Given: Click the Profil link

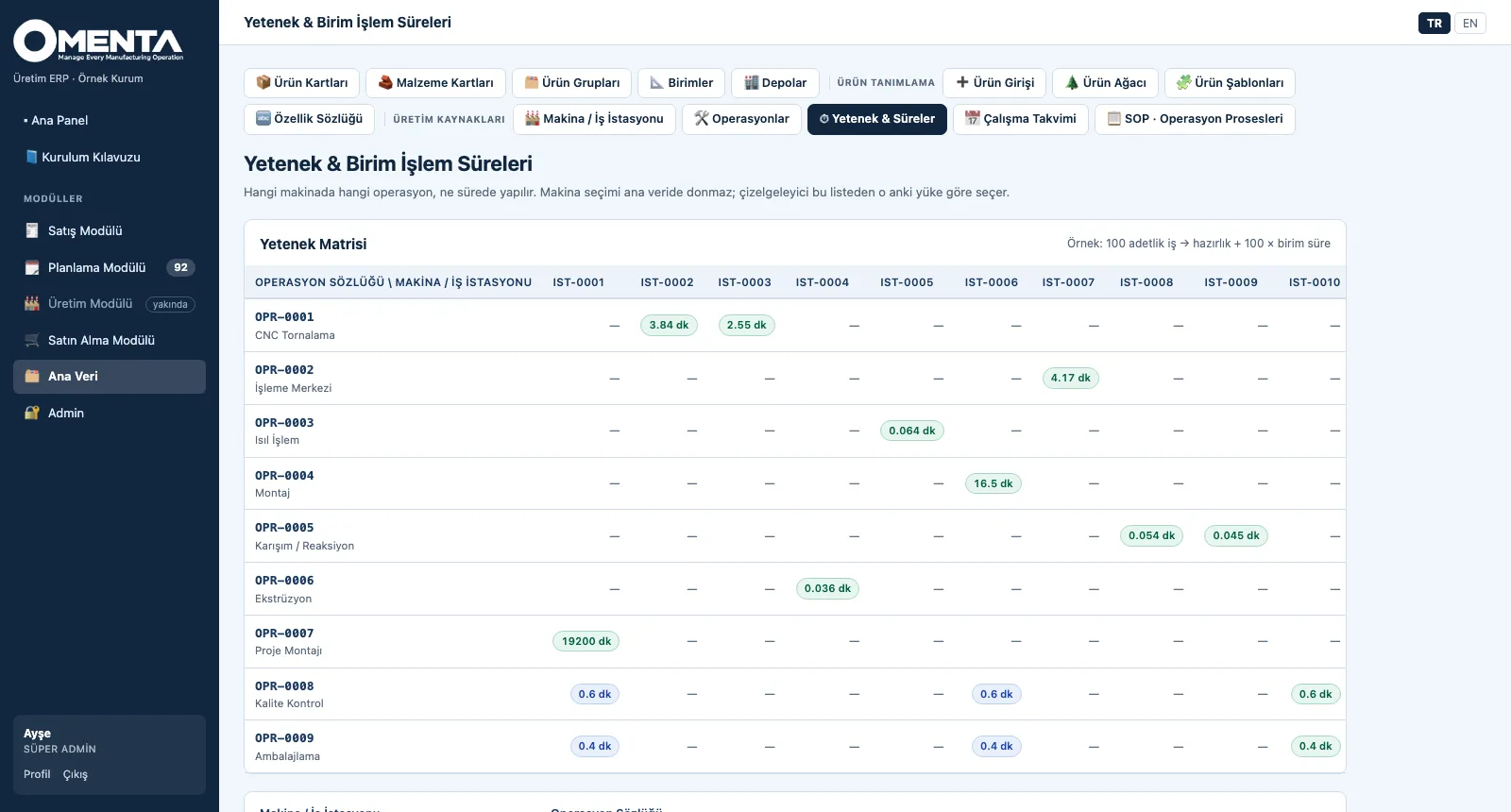Looking at the screenshot, I should pyautogui.click(x=37, y=774).
